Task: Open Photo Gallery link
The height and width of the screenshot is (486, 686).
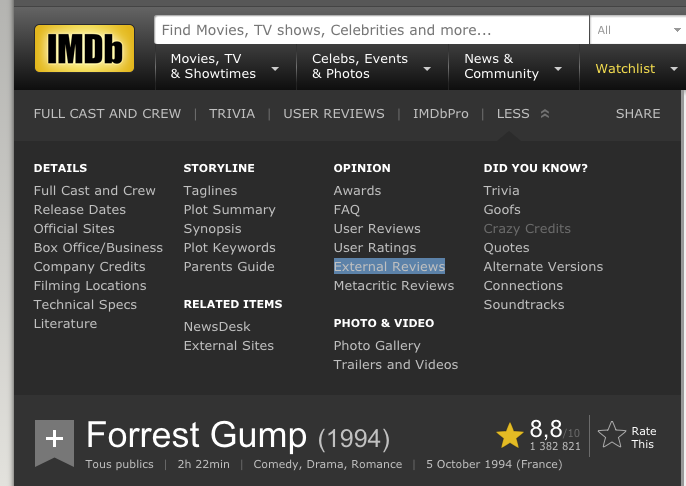Action: [x=377, y=346]
